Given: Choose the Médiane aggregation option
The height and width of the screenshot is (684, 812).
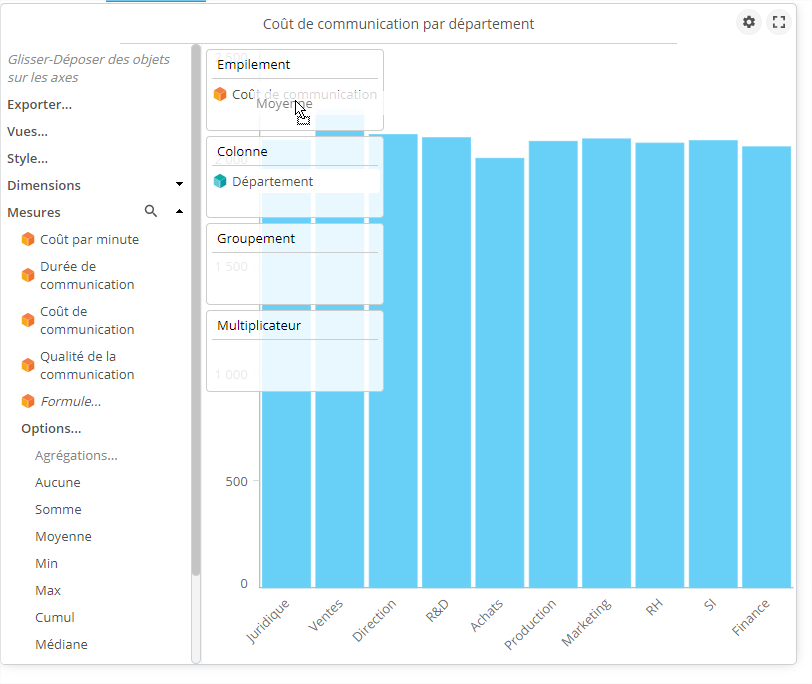Looking at the screenshot, I should (61, 645).
